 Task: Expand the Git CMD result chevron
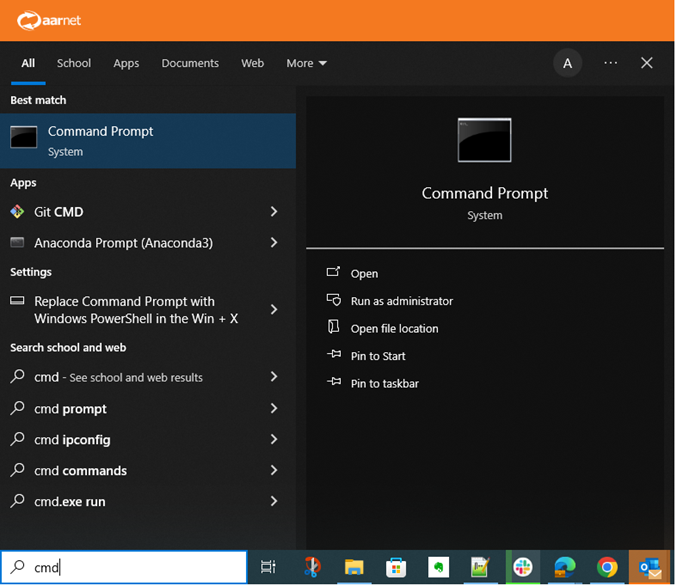coord(274,212)
